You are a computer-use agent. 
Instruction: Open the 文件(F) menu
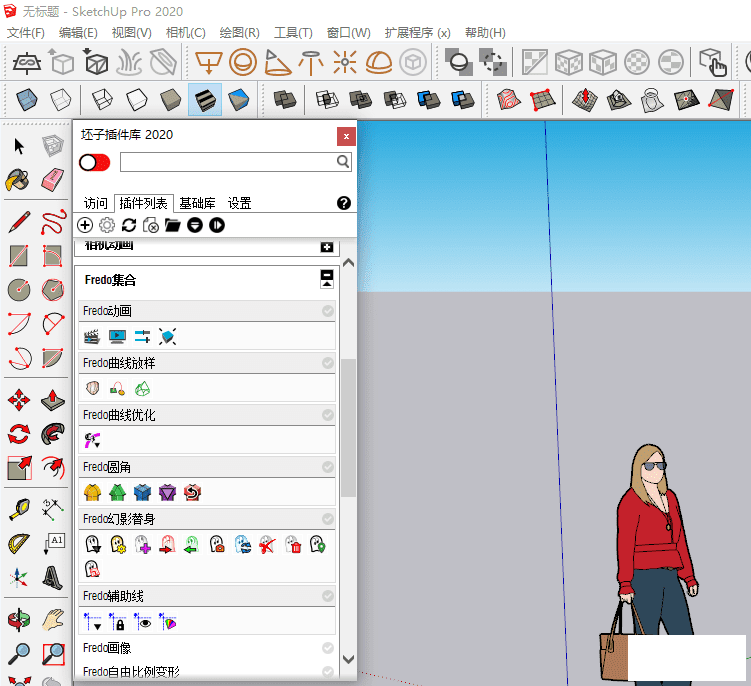point(26,33)
